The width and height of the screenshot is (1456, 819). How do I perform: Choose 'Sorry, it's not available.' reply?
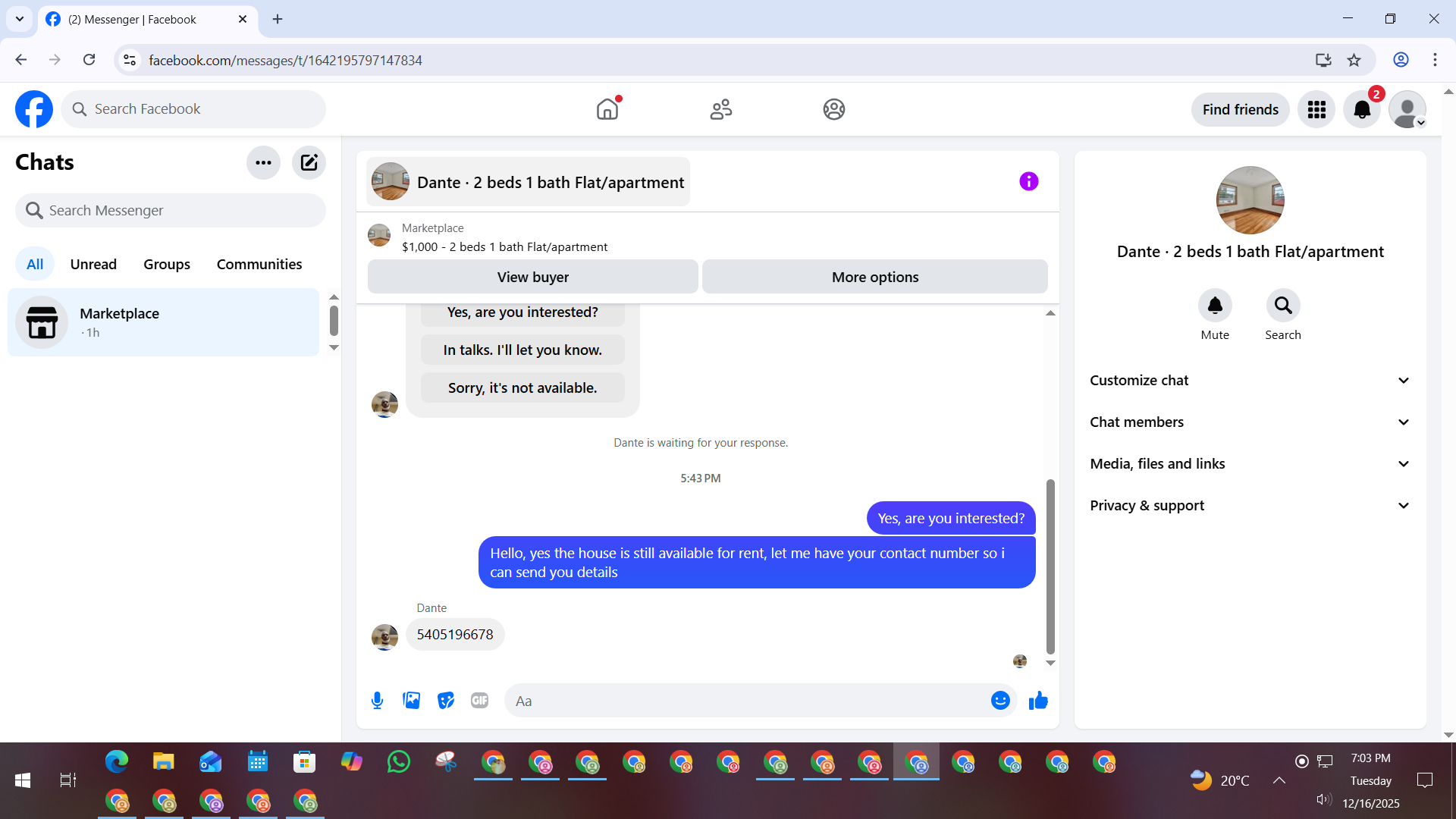coord(522,388)
